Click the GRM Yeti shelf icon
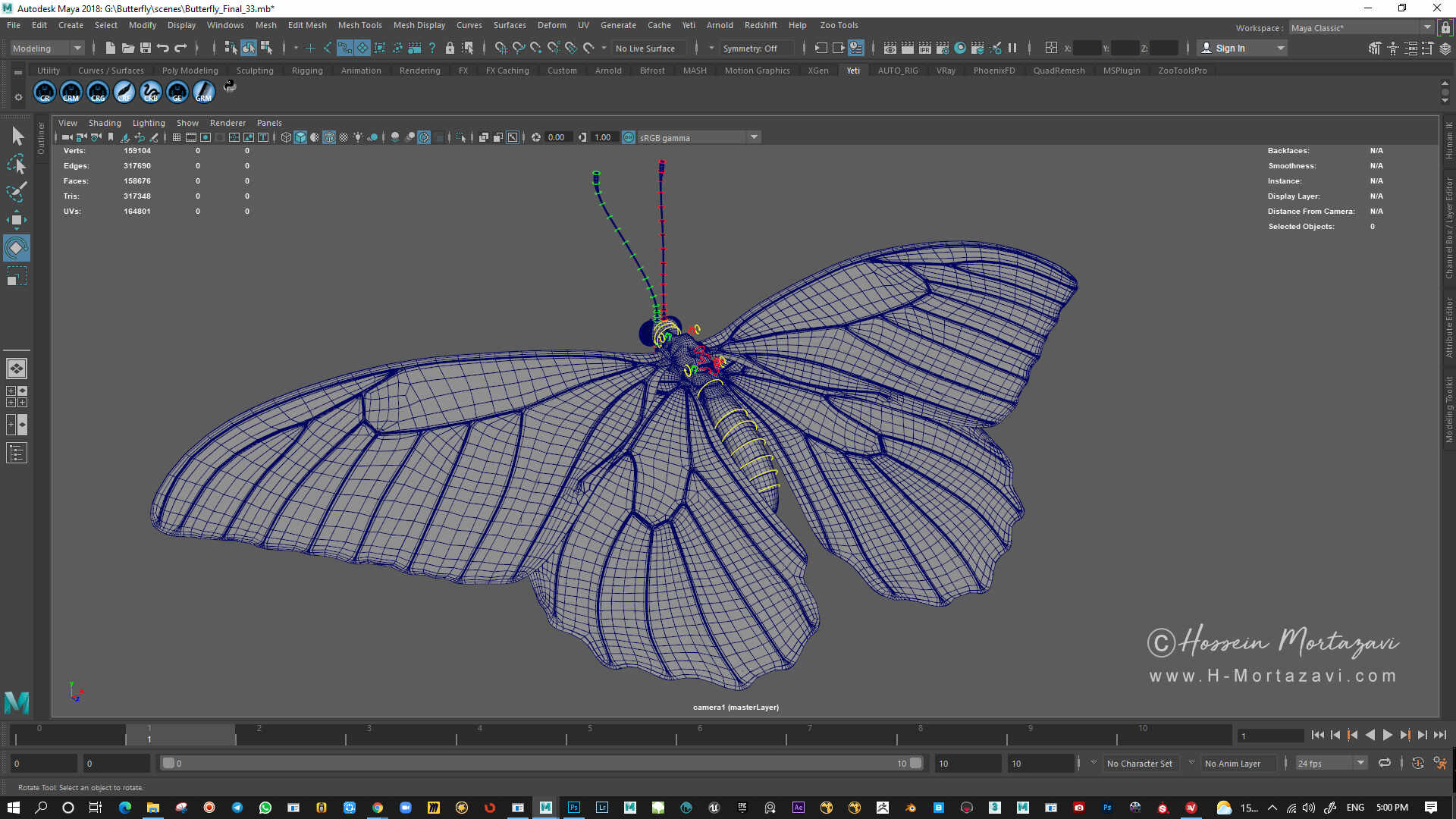 tap(204, 92)
